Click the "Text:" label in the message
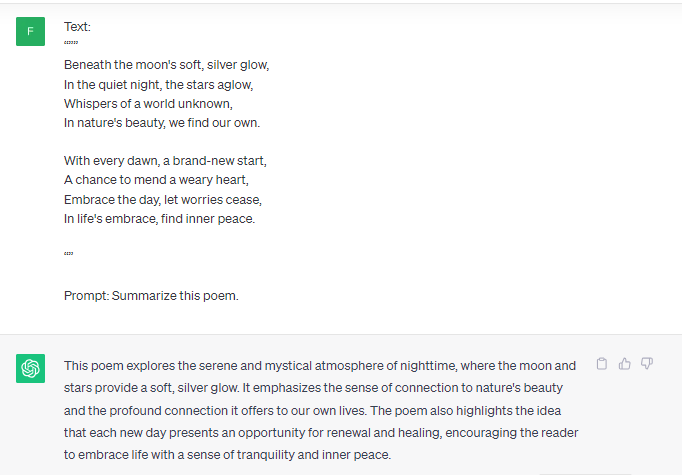 (x=77, y=27)
